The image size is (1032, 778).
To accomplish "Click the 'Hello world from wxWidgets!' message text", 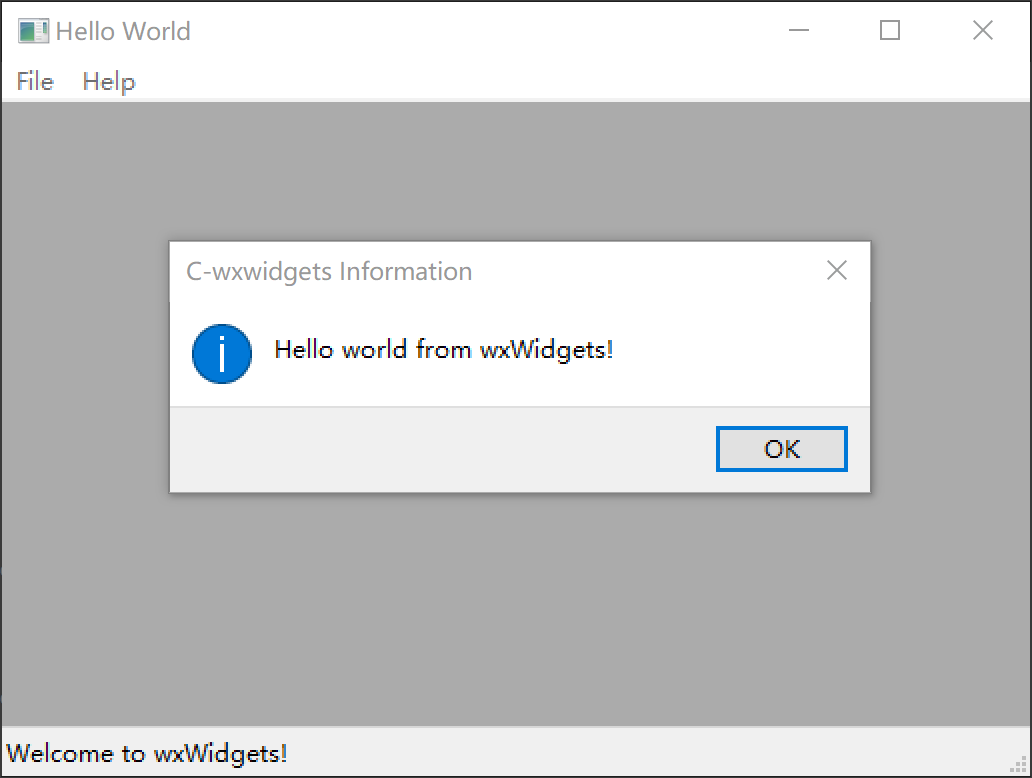I will click(444, 349).
